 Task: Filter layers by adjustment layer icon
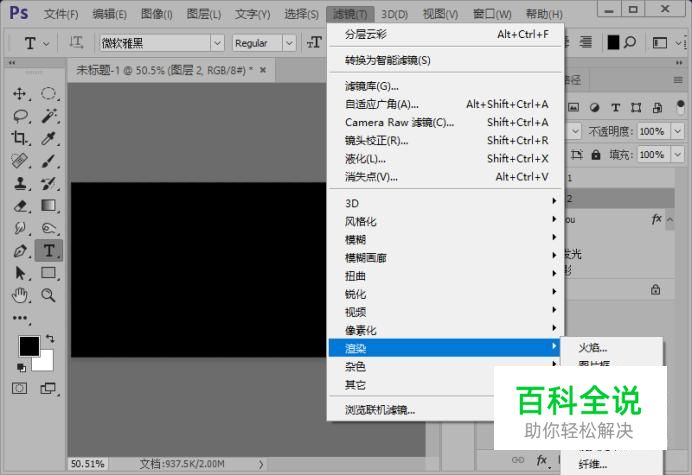coord(594,107)
